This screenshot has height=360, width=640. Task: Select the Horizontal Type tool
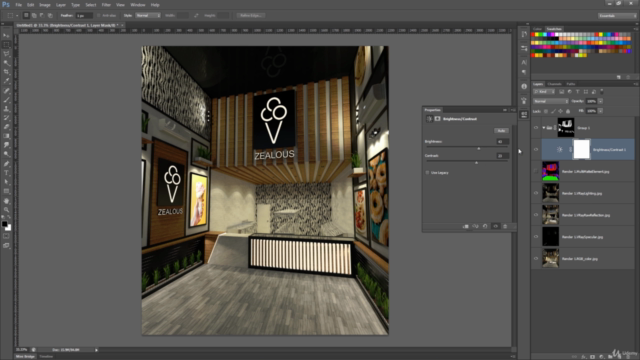click(x=6, y=173)
